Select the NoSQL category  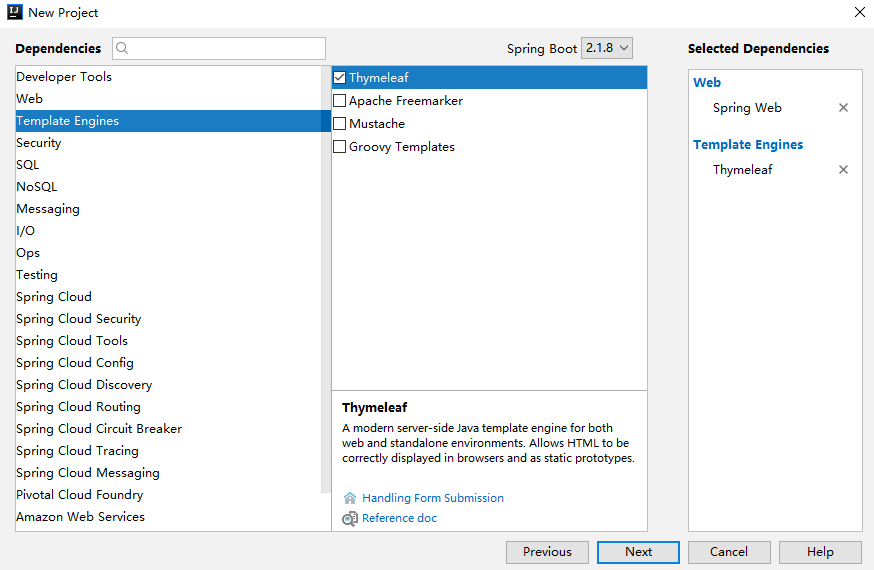pos(37,187)
